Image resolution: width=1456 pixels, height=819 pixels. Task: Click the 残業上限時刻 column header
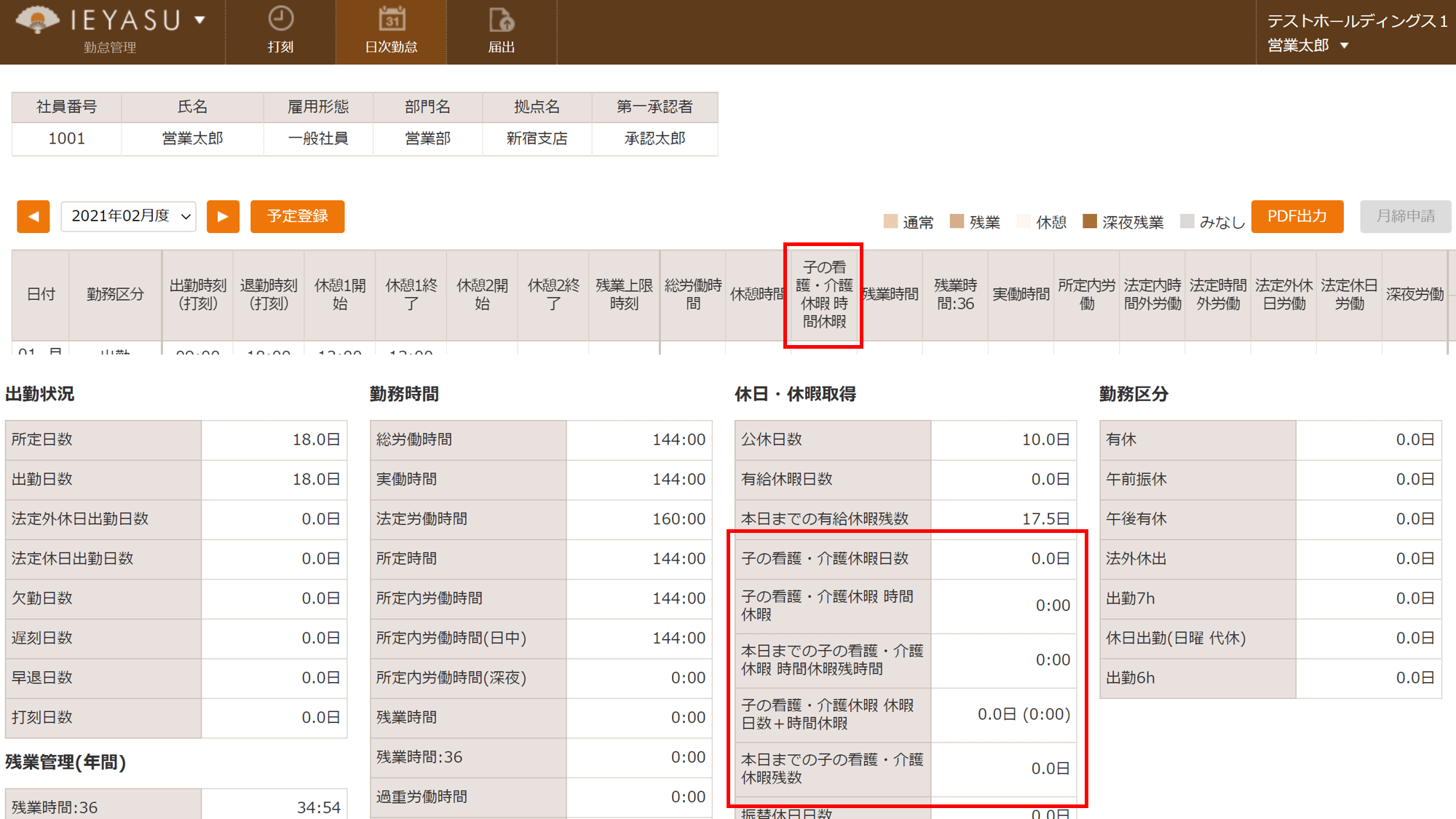point(624,294)
